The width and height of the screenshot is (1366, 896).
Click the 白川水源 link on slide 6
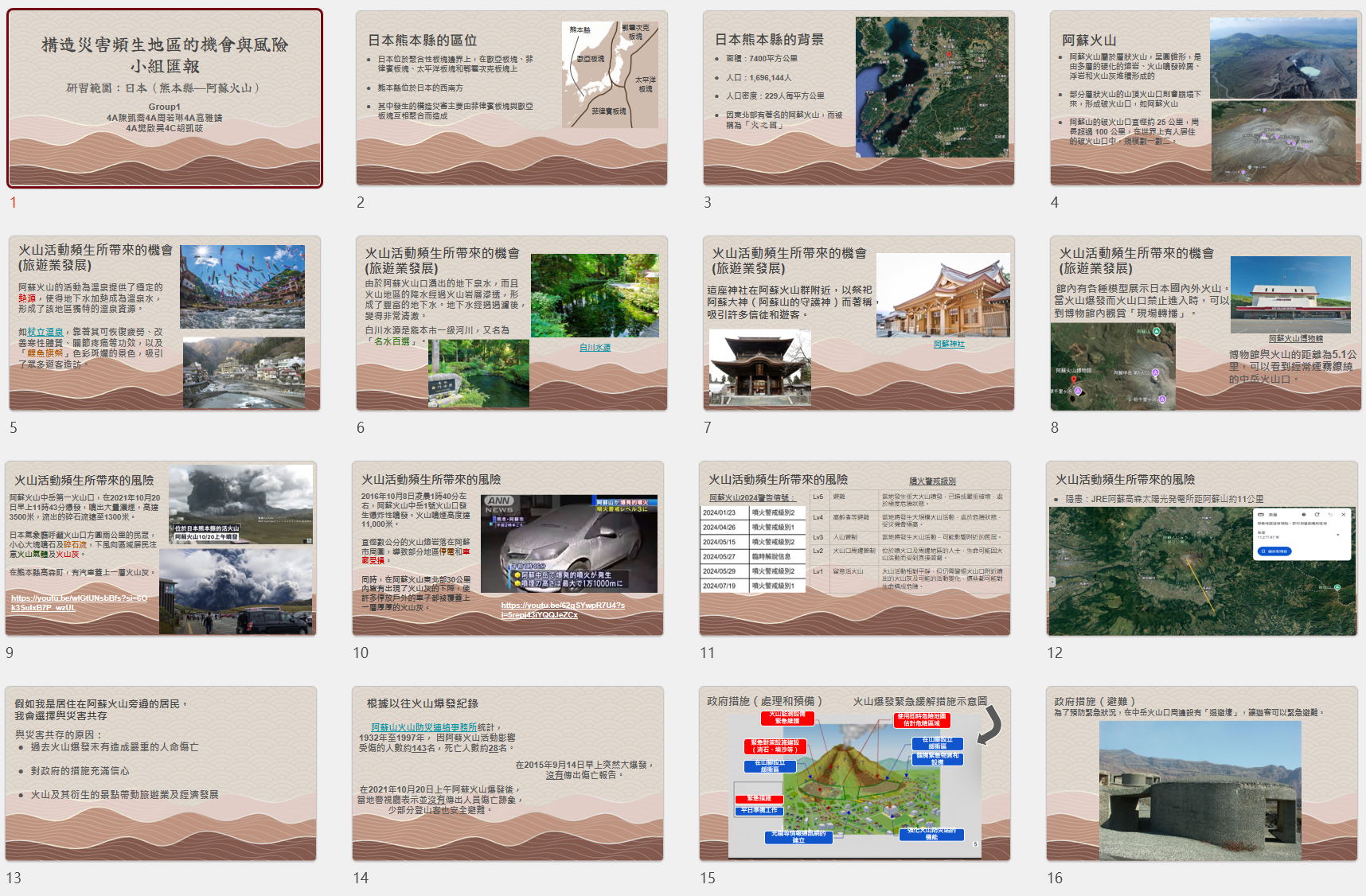point(595,348)
